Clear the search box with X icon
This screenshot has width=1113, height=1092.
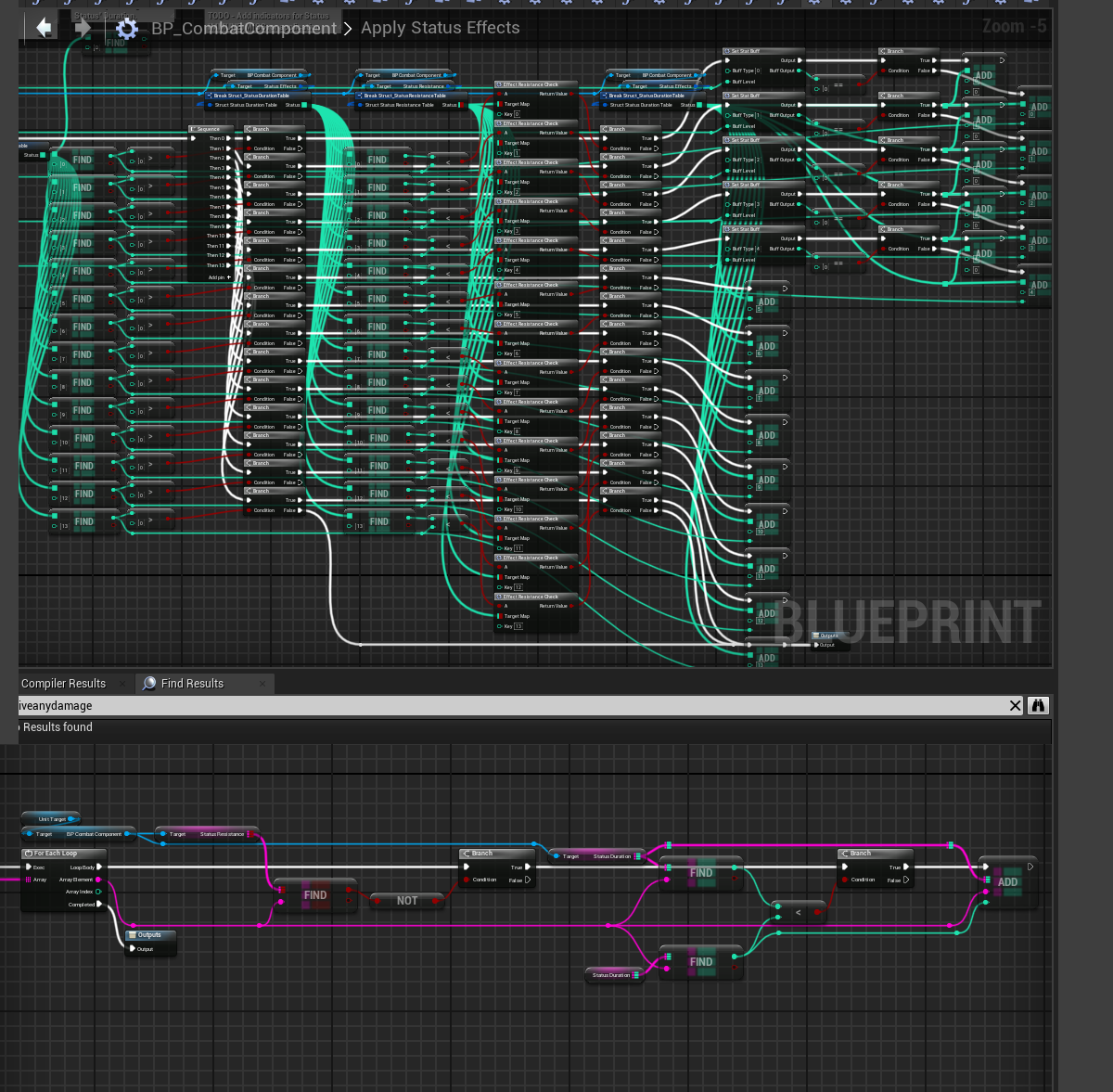click(1015, 706)
